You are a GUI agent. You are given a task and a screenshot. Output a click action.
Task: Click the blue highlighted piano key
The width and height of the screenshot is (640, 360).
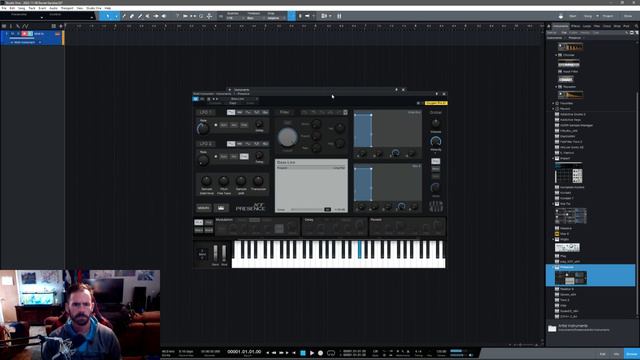pos(360,249)
